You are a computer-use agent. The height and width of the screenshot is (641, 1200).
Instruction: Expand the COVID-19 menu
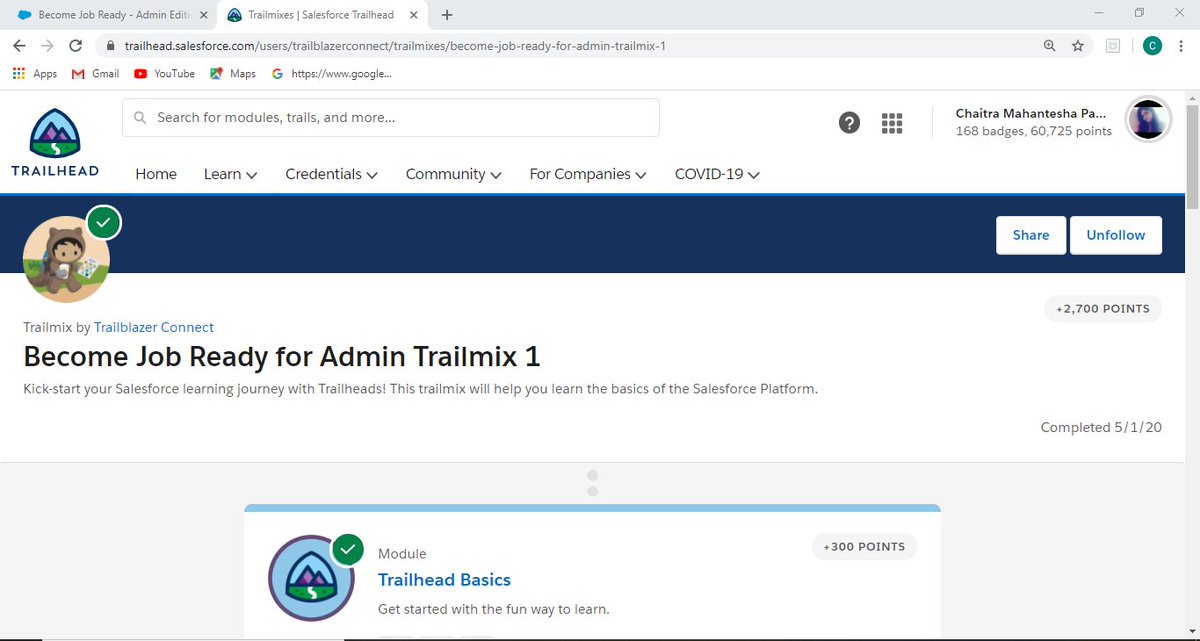click(x=717, y=174)
